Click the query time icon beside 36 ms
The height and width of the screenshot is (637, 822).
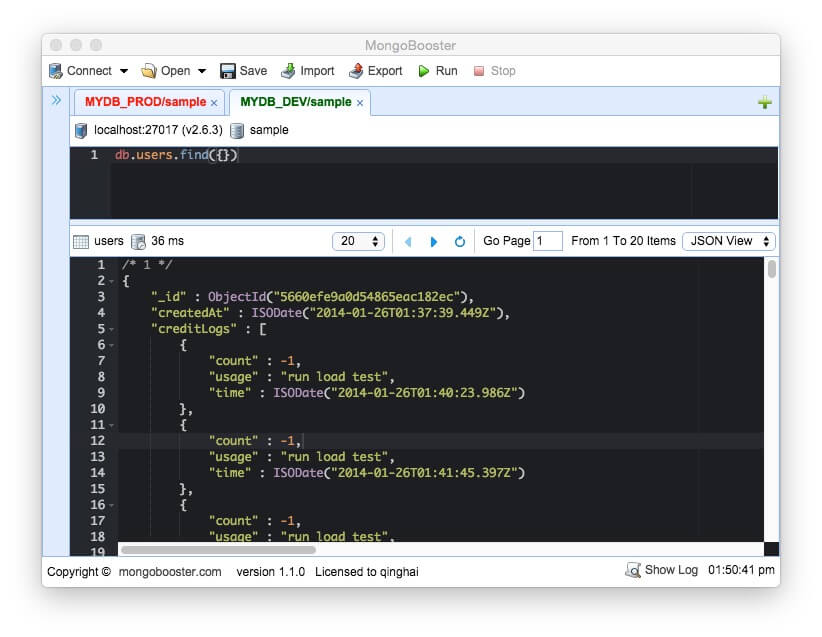138,242
